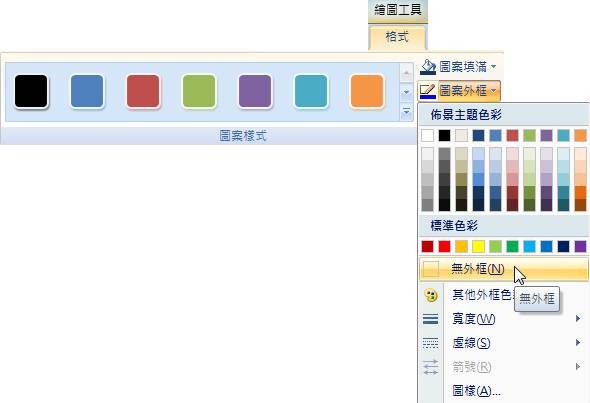Expand the 虛線(S) submenu arrow
The image size is (590, 403).
[578, 342]
